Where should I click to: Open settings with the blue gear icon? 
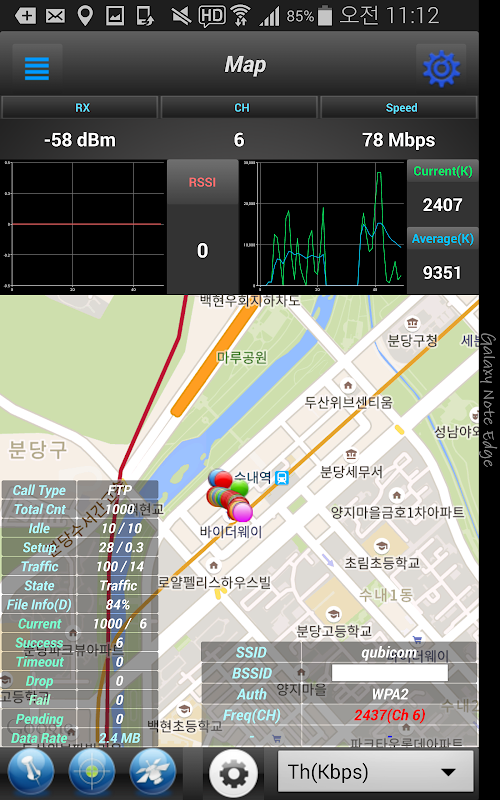441,68
